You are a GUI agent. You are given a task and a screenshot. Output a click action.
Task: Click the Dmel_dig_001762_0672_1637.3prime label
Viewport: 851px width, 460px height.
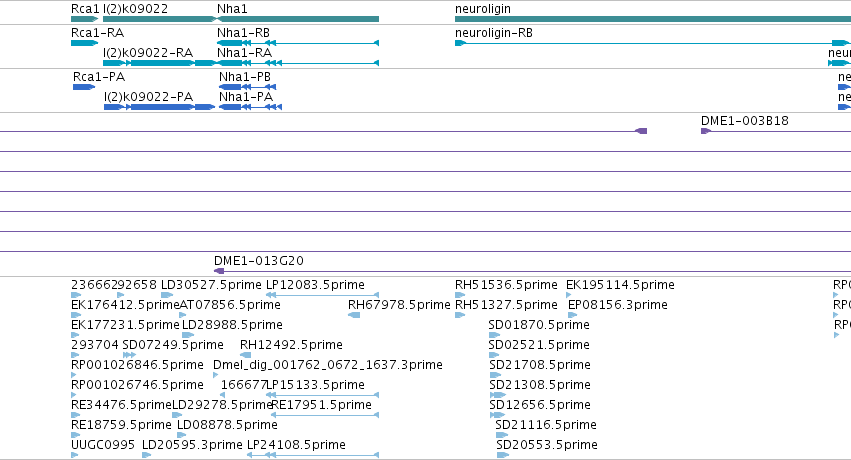point(328,365)
